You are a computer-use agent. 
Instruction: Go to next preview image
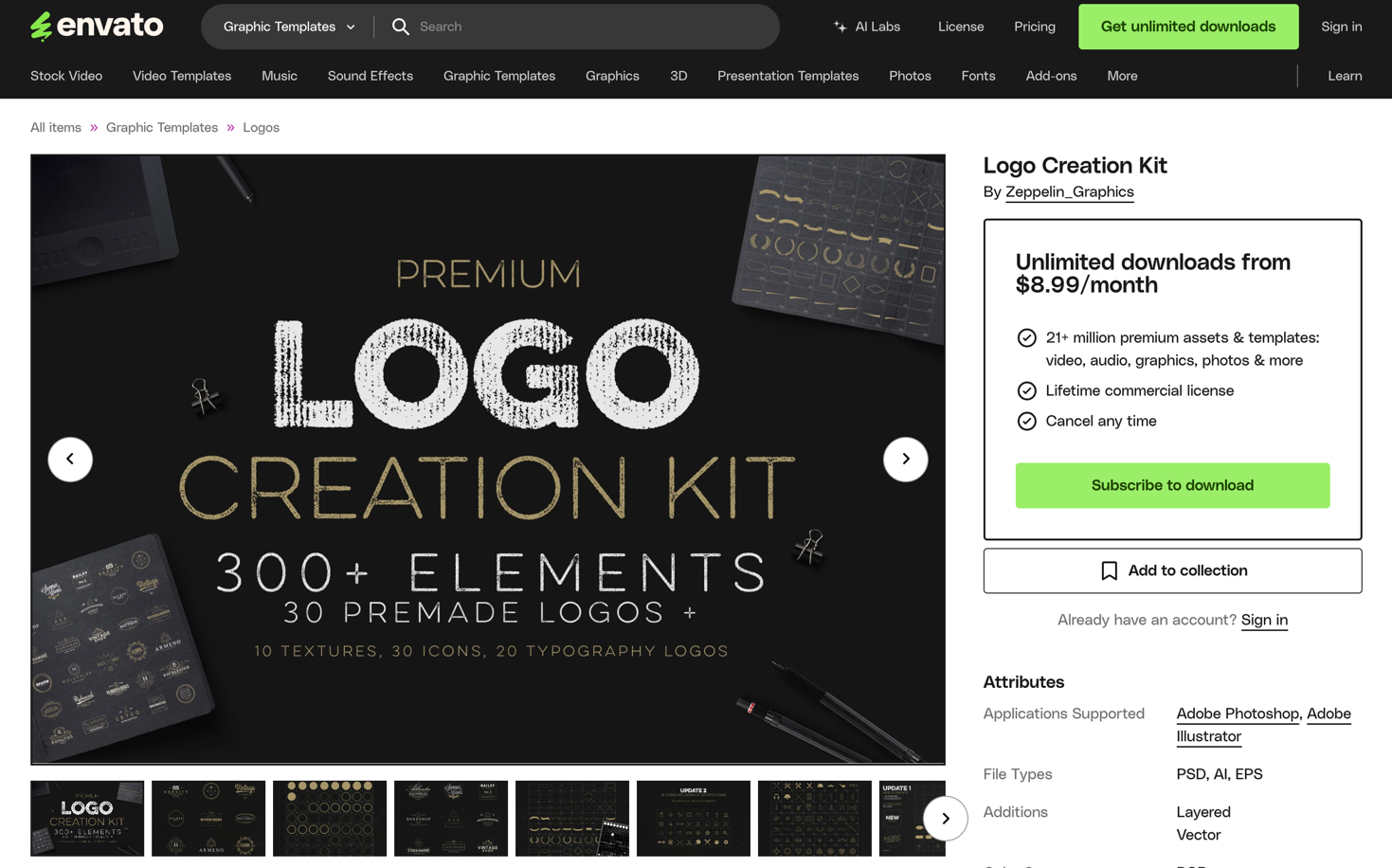(905, 459)
